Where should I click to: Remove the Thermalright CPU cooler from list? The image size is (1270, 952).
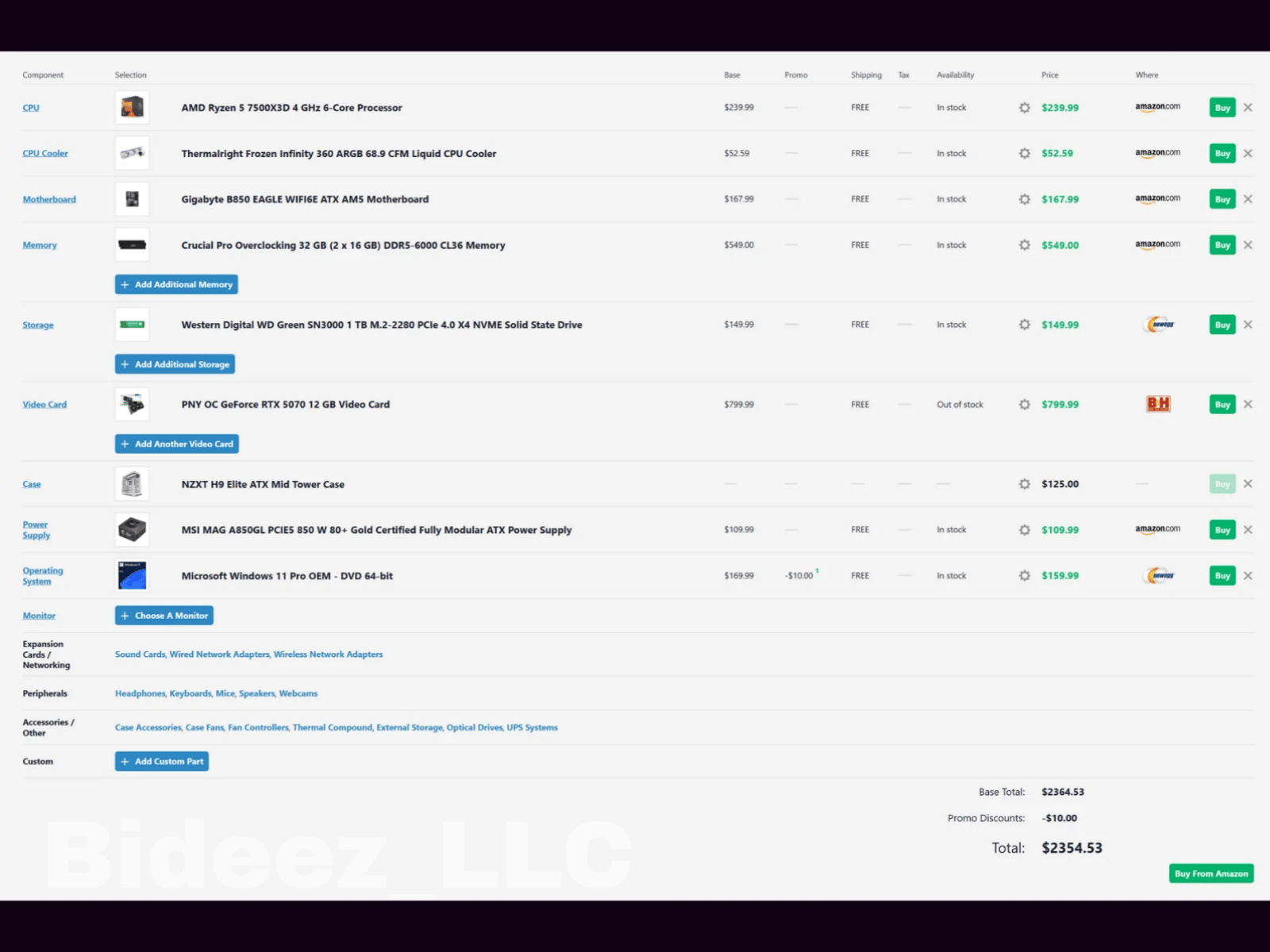click(x=1248, y=154)
